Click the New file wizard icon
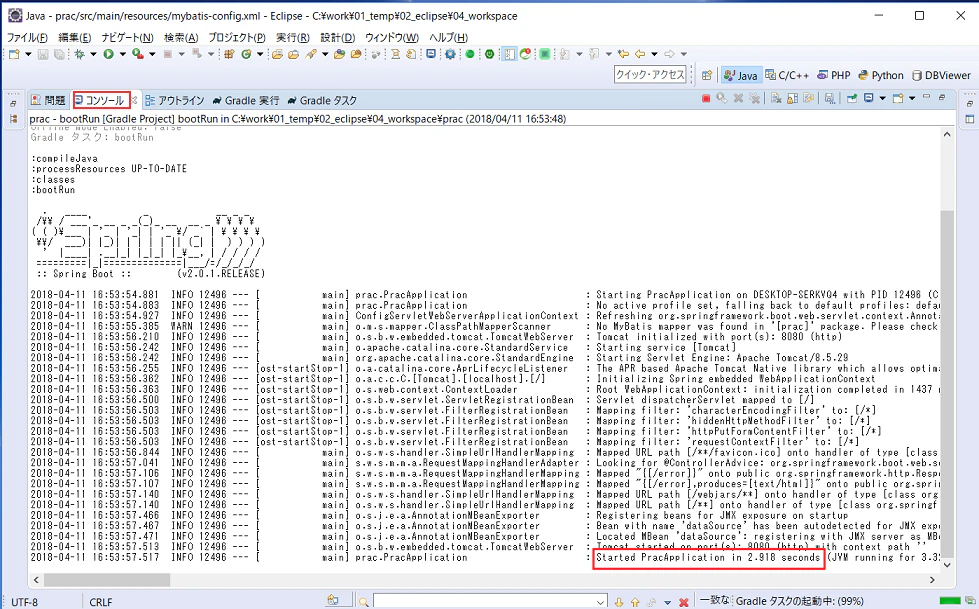 click(14, 54)
